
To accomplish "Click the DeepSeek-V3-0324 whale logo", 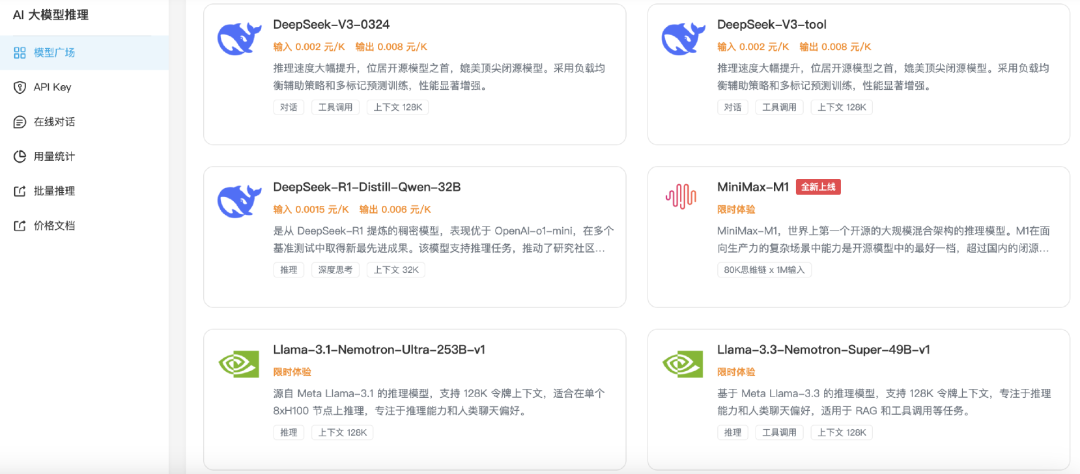I will coord(240,38).
